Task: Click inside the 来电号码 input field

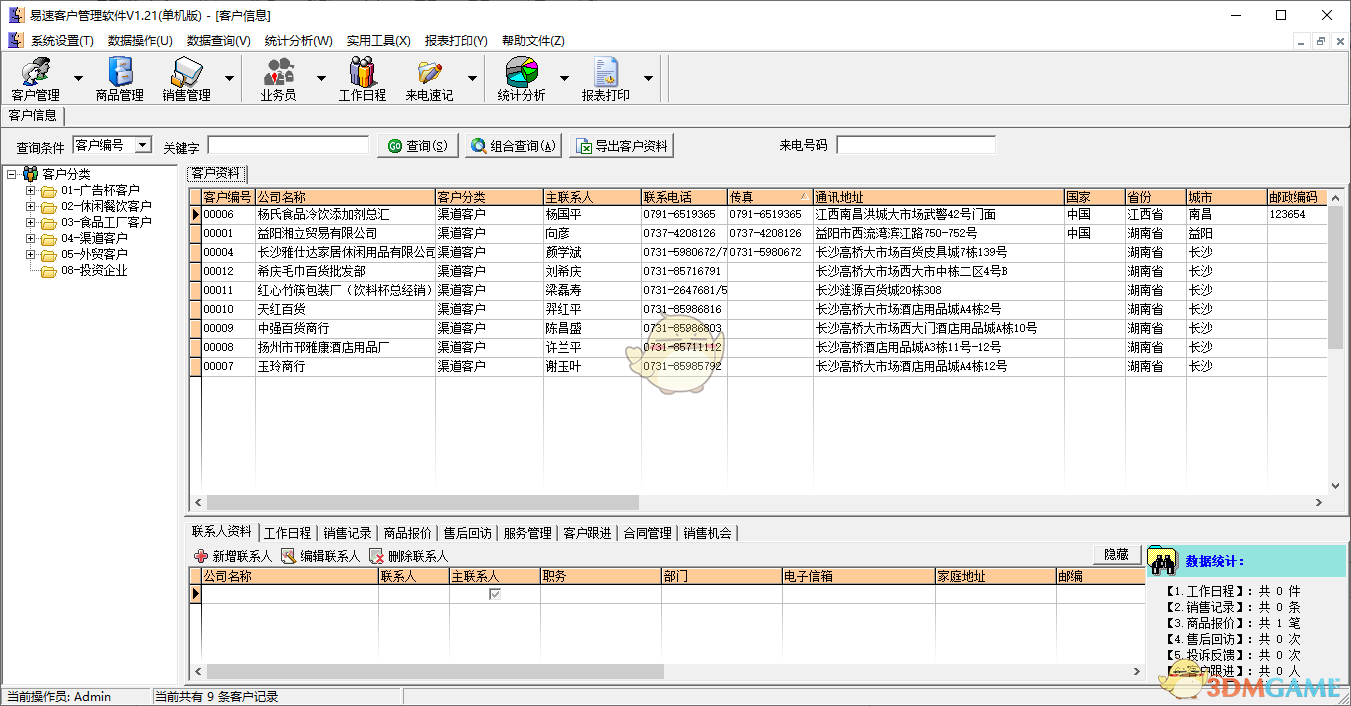Action: click(x=915, y=144)
